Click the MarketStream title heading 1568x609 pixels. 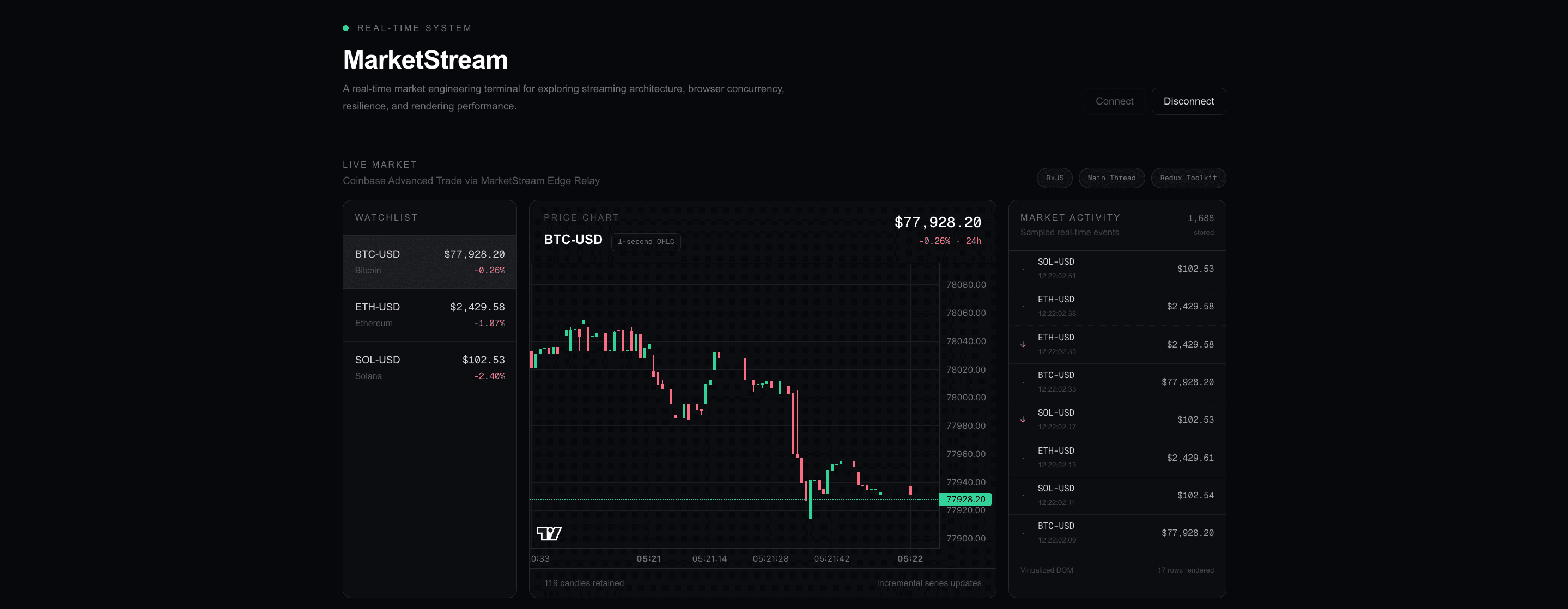tap(425, 59)
